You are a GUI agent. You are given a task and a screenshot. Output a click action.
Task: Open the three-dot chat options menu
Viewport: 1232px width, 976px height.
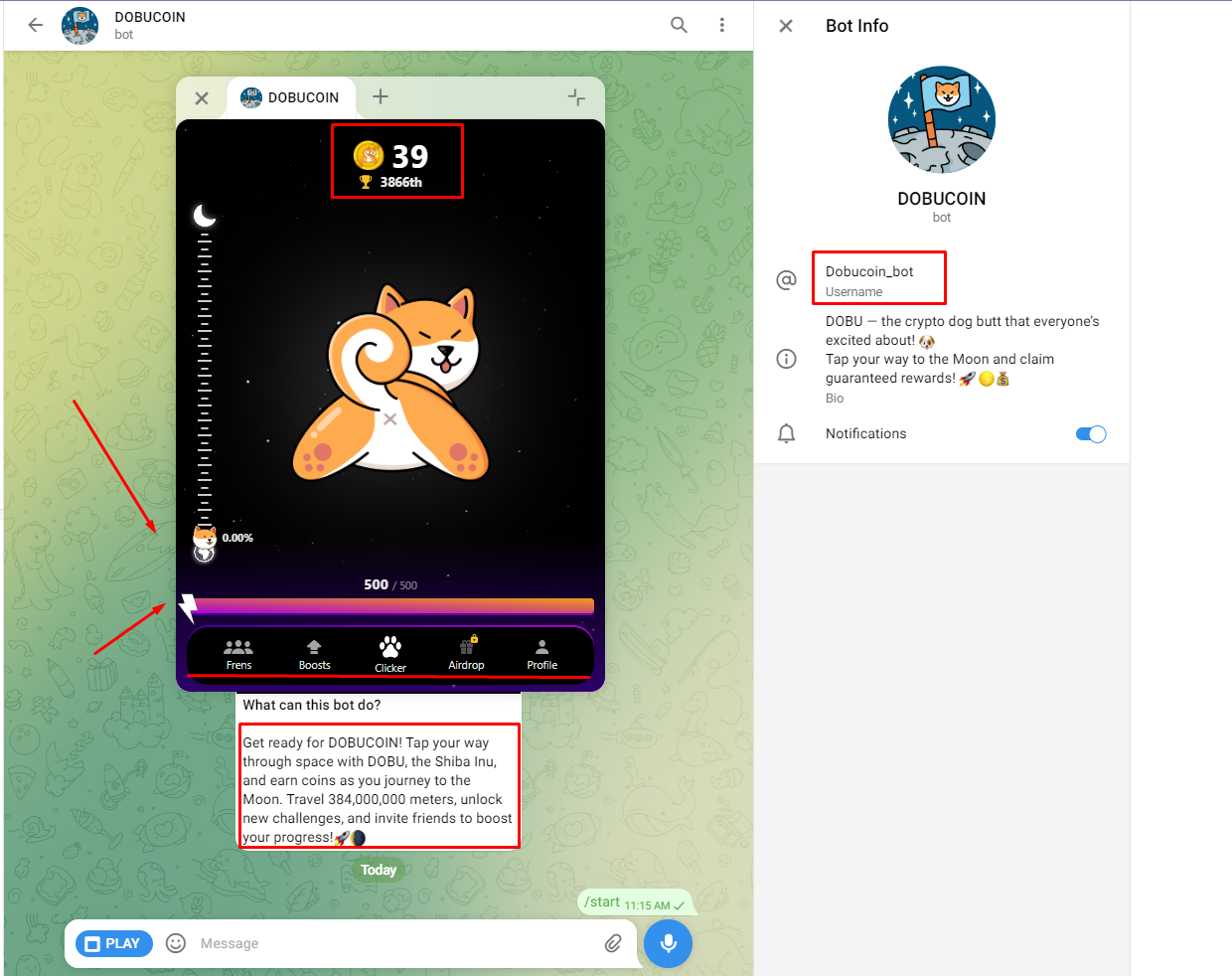[722, 25]
